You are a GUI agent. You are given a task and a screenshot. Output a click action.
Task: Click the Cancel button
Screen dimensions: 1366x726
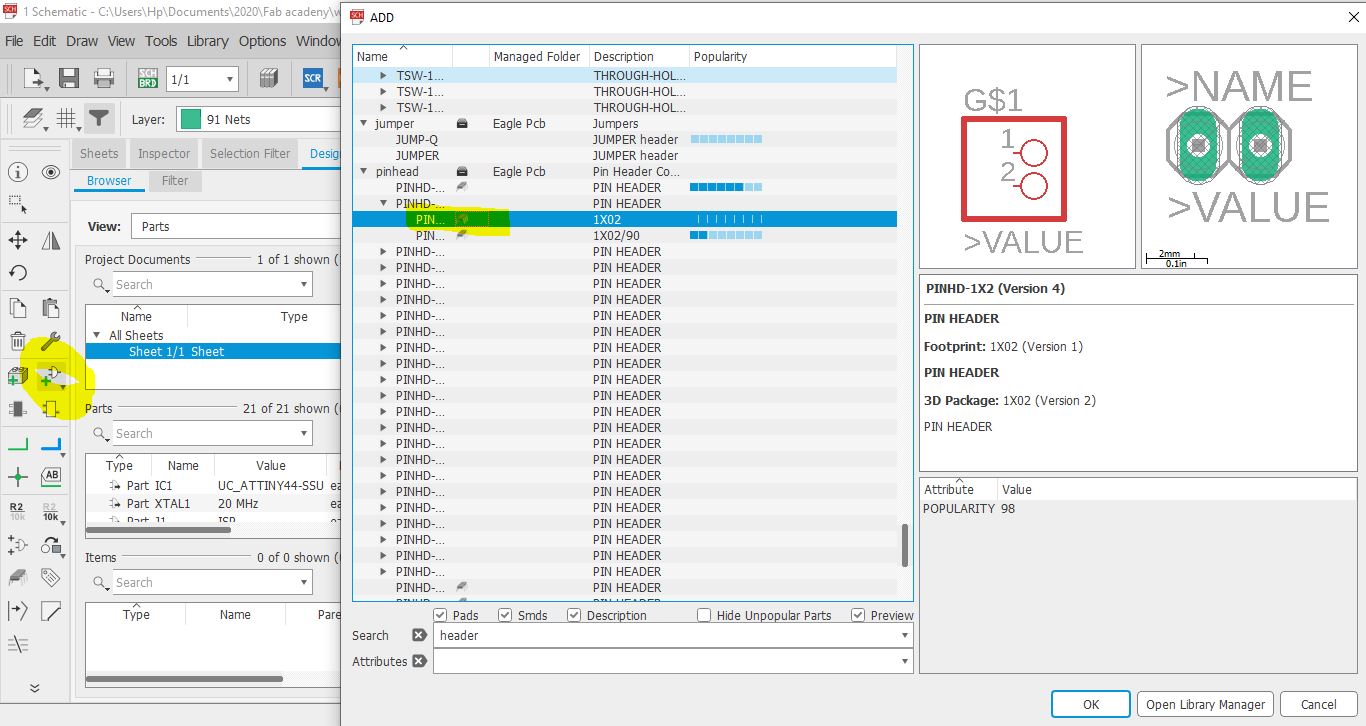(1318, 704)
